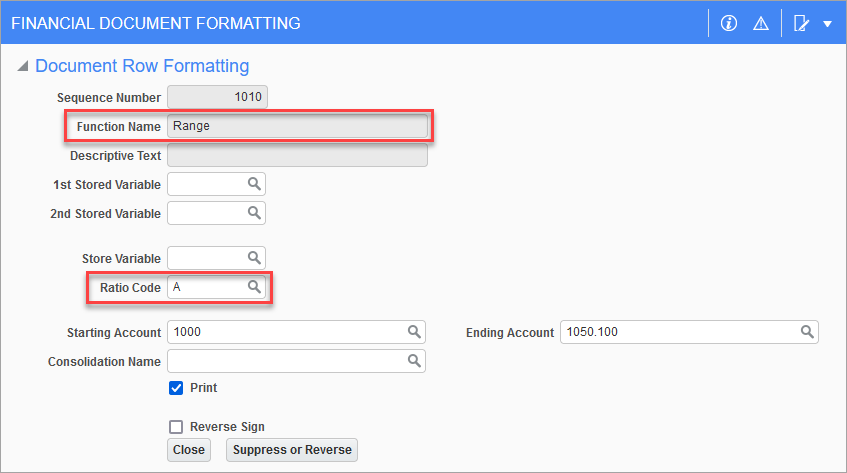
Task: Open Store Variable lookup magnifier
Action: coord(254,258)
